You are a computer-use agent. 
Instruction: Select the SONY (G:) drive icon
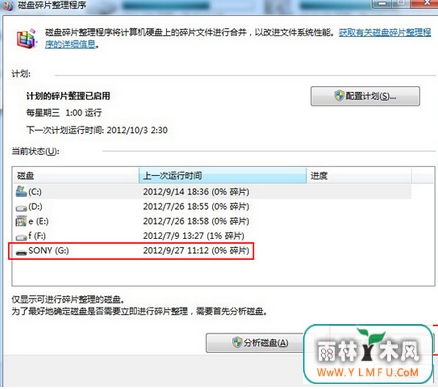tap(21, 252)
